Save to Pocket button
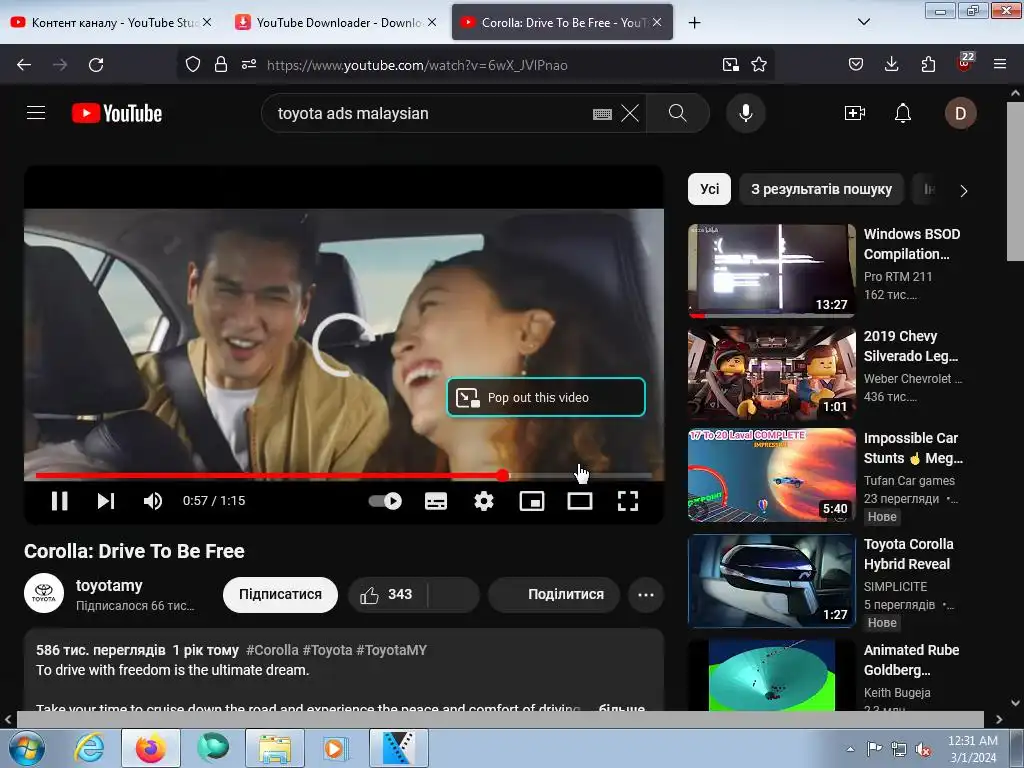This screenshot has height=768, width=1024. pos(856,64)
